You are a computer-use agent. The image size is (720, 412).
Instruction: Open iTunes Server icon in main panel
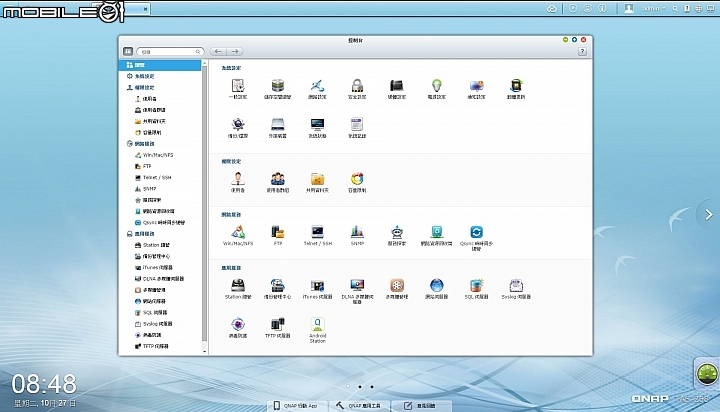click(x=317, y=285)
